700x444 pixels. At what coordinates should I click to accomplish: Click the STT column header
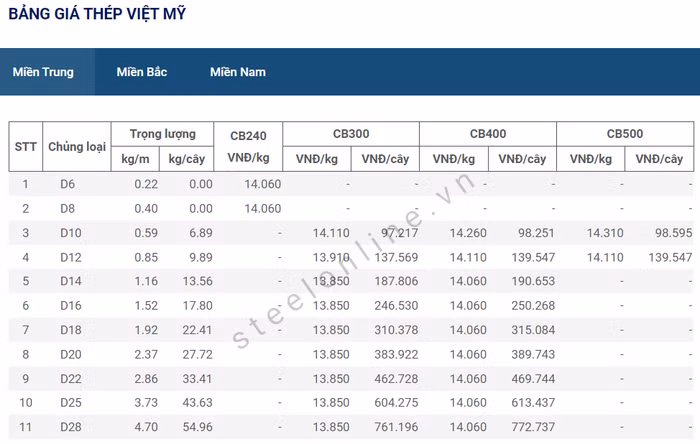26,146
